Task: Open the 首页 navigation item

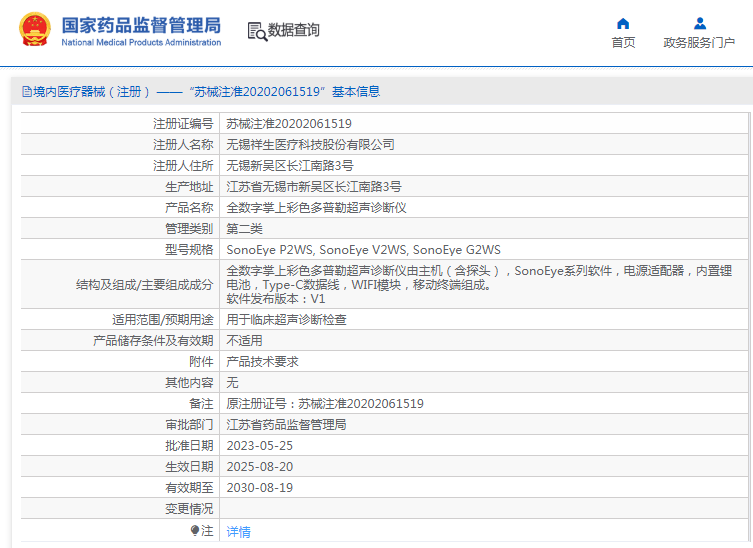Action: [x=623, y=42]
